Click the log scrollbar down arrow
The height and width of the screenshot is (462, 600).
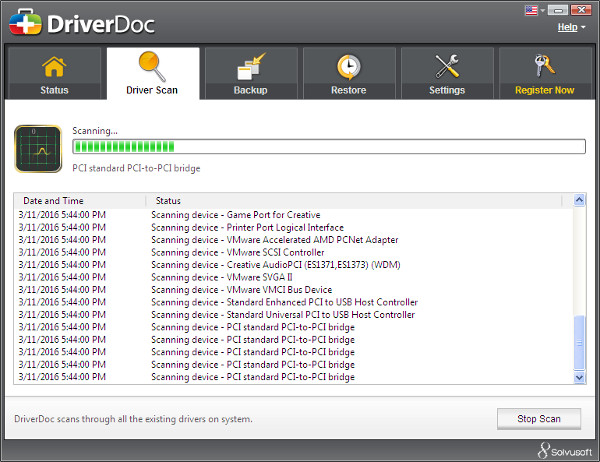click(578, 378)
